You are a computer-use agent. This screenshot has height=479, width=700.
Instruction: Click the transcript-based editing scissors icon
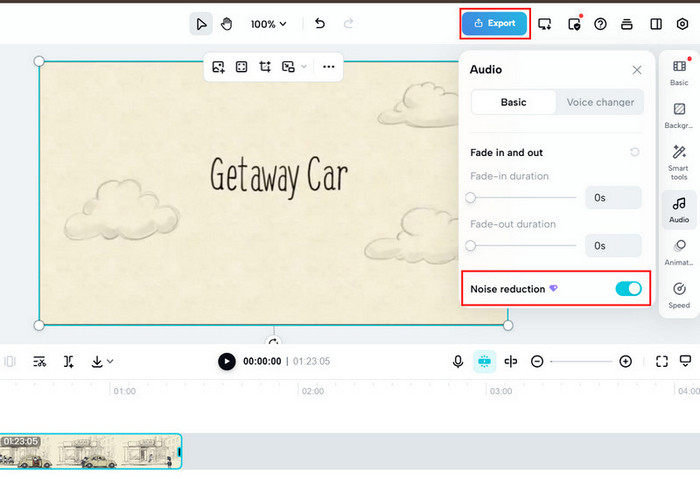pos(39,361)
